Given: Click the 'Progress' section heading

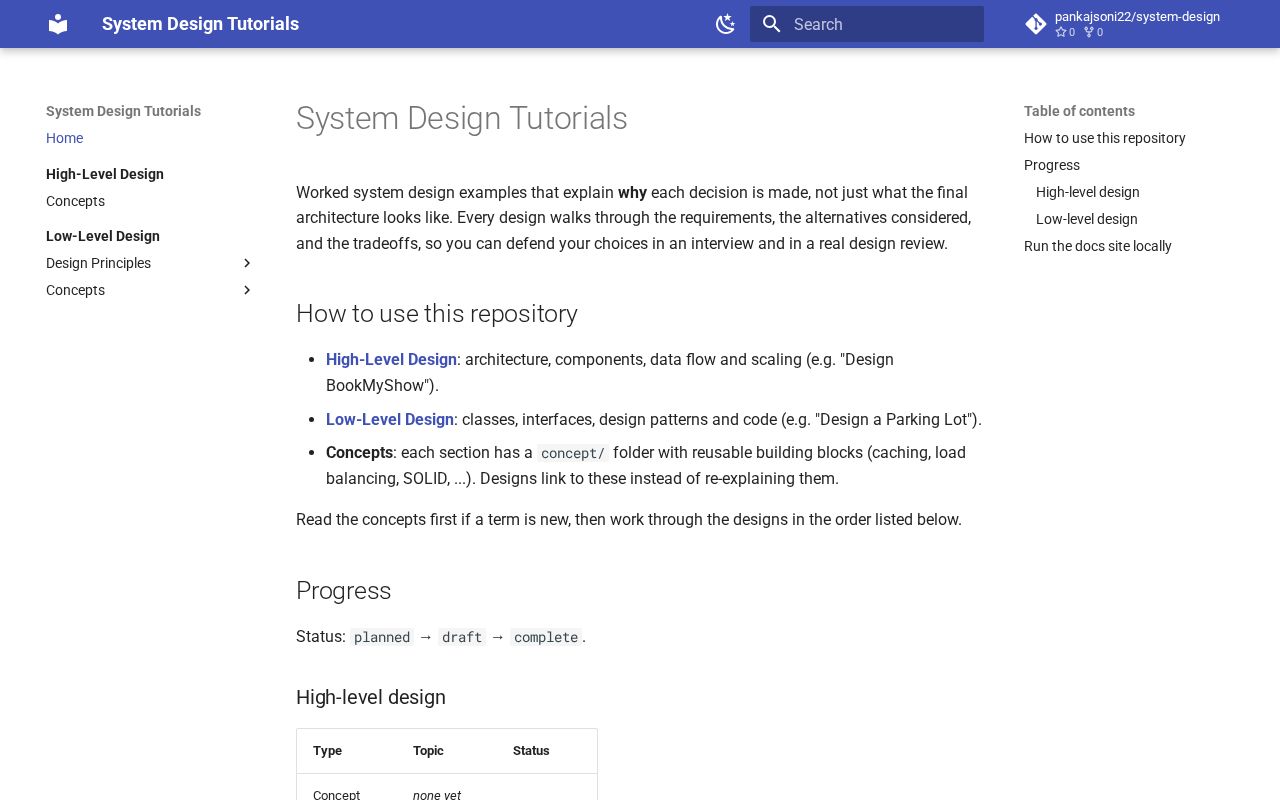Looking at the screenshot, I should [343, 590].
